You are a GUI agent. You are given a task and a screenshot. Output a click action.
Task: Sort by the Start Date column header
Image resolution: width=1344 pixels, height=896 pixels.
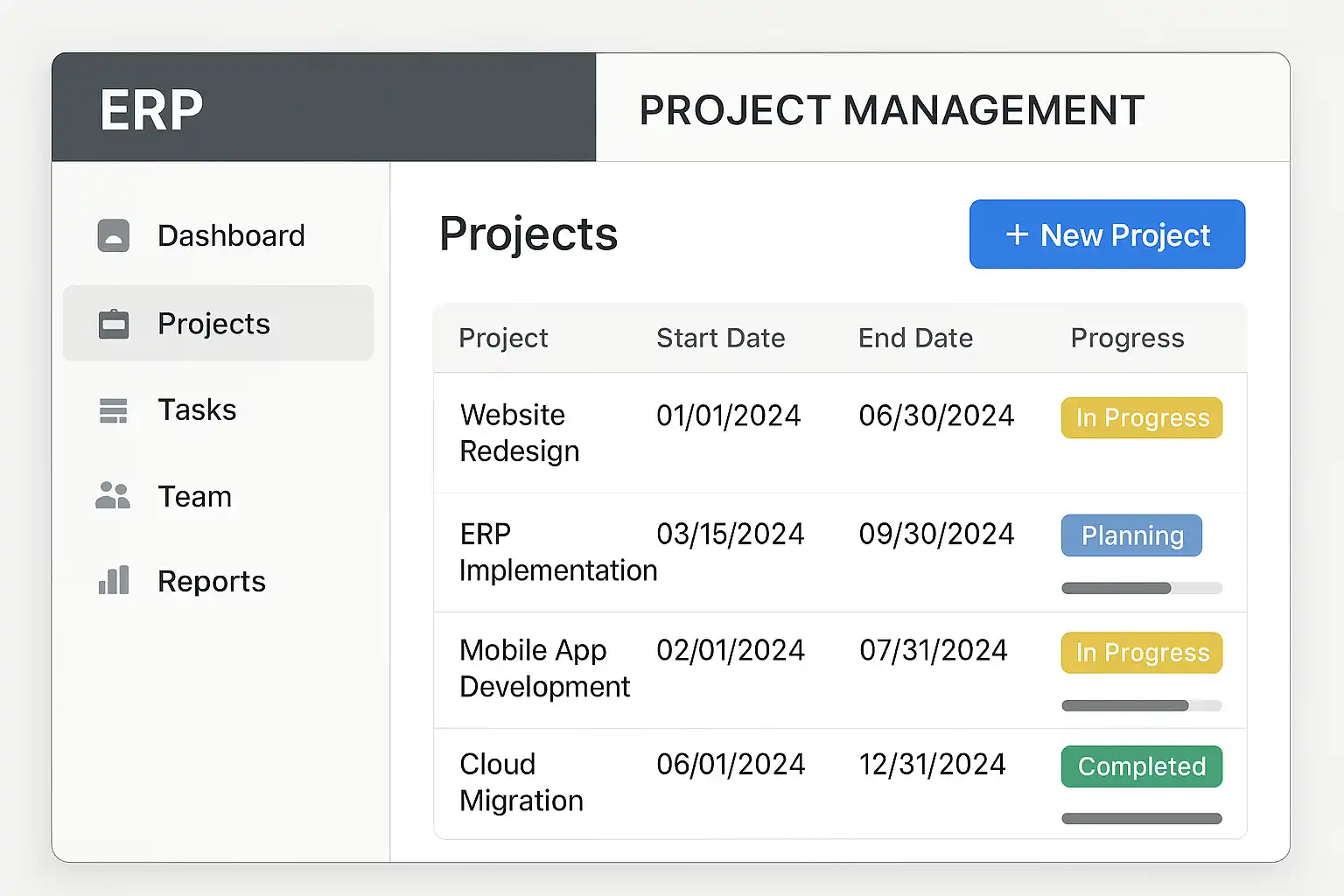click(720, 338)
